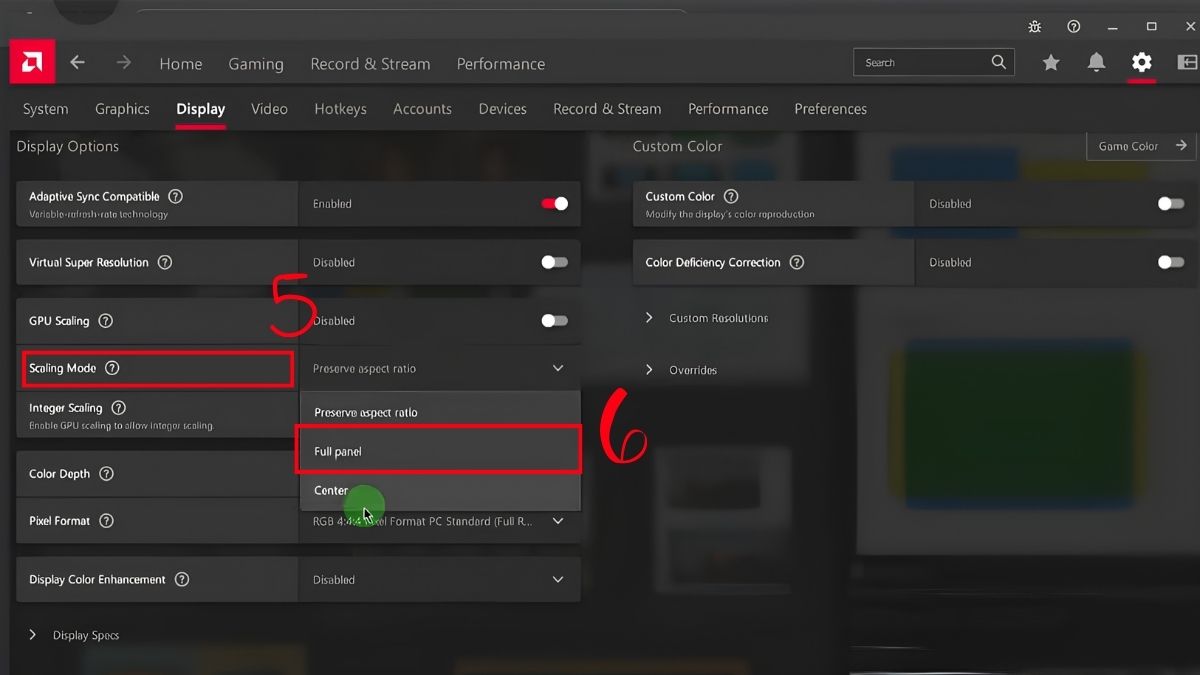Open Game Color settings
Viewport: 1200px width, 675px height.
1140,145
